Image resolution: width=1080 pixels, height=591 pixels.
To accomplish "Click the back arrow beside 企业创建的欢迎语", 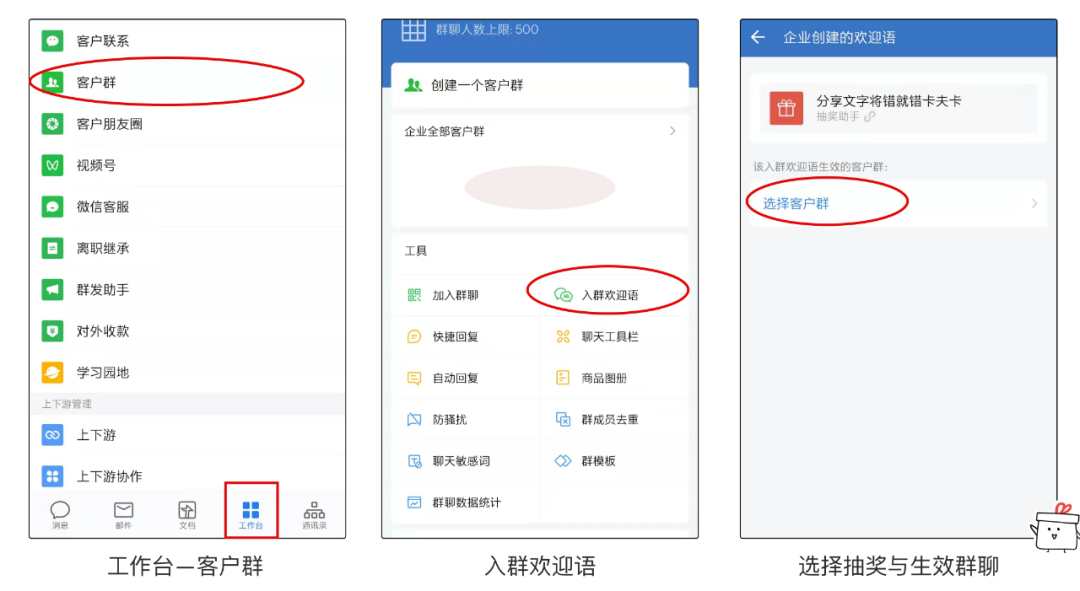I will [758, 38].
